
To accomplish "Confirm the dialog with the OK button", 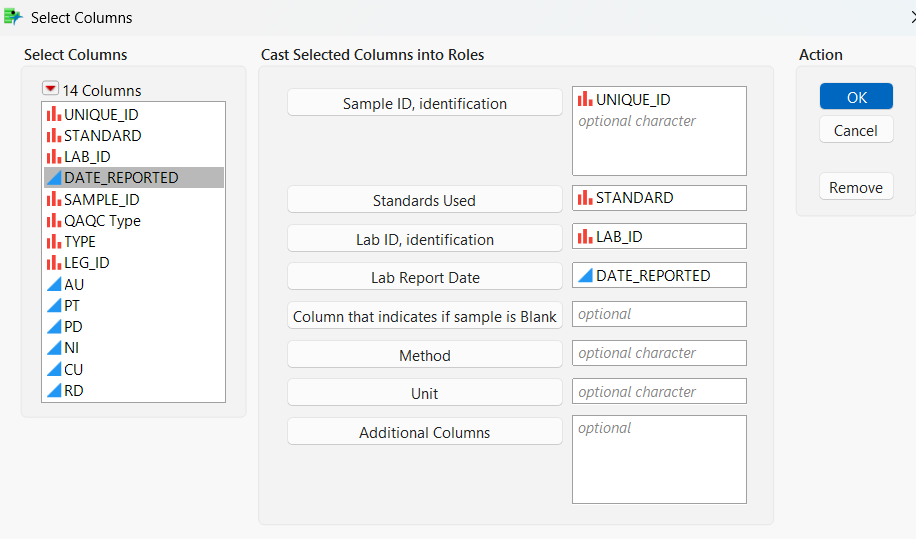I will [856, 96].
